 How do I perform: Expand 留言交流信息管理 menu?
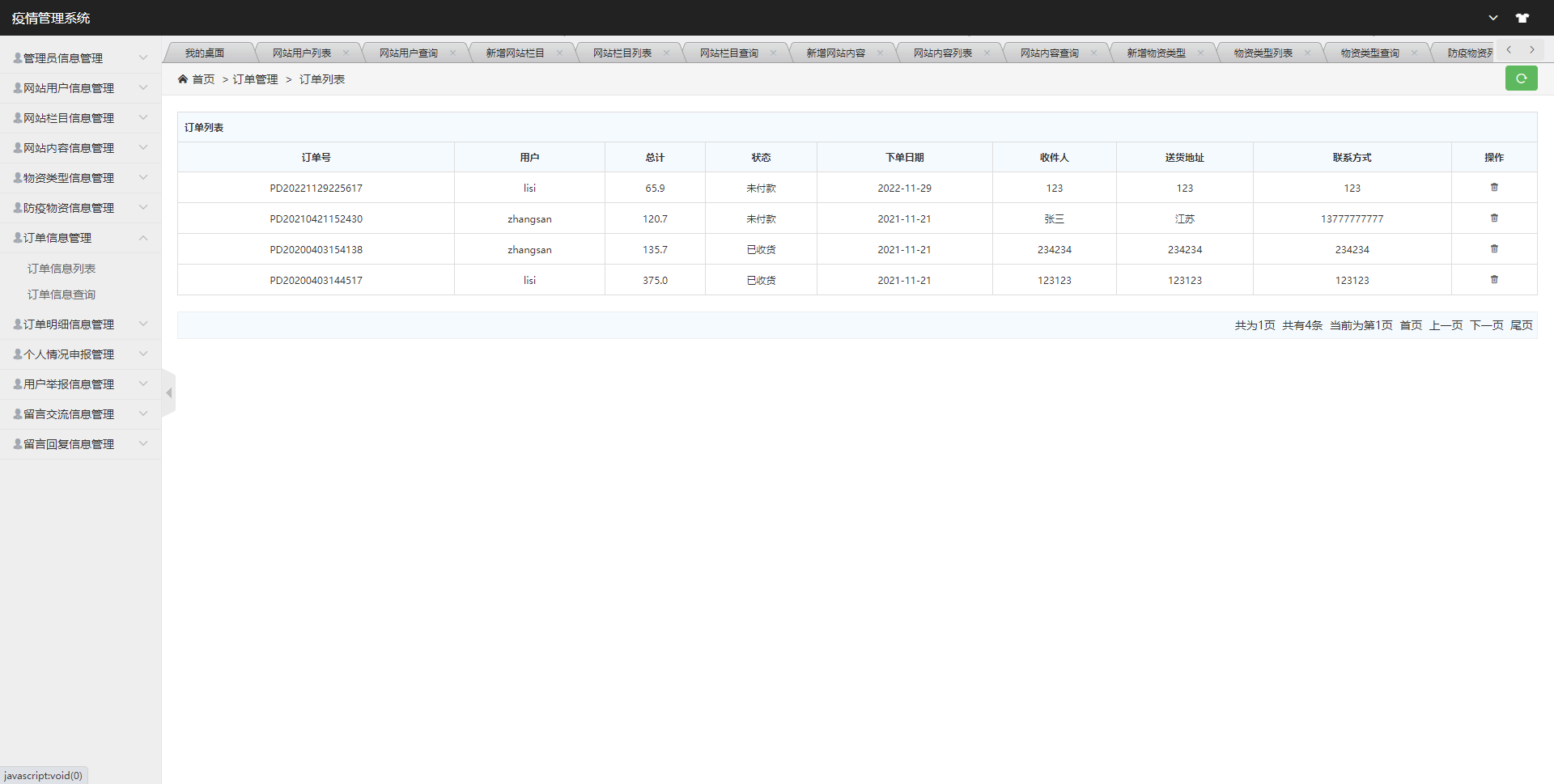(x=80, y=414)
